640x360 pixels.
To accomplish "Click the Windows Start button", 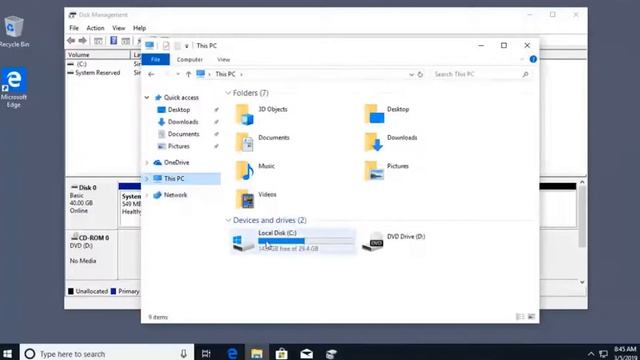I will click(x=8, y=353).
